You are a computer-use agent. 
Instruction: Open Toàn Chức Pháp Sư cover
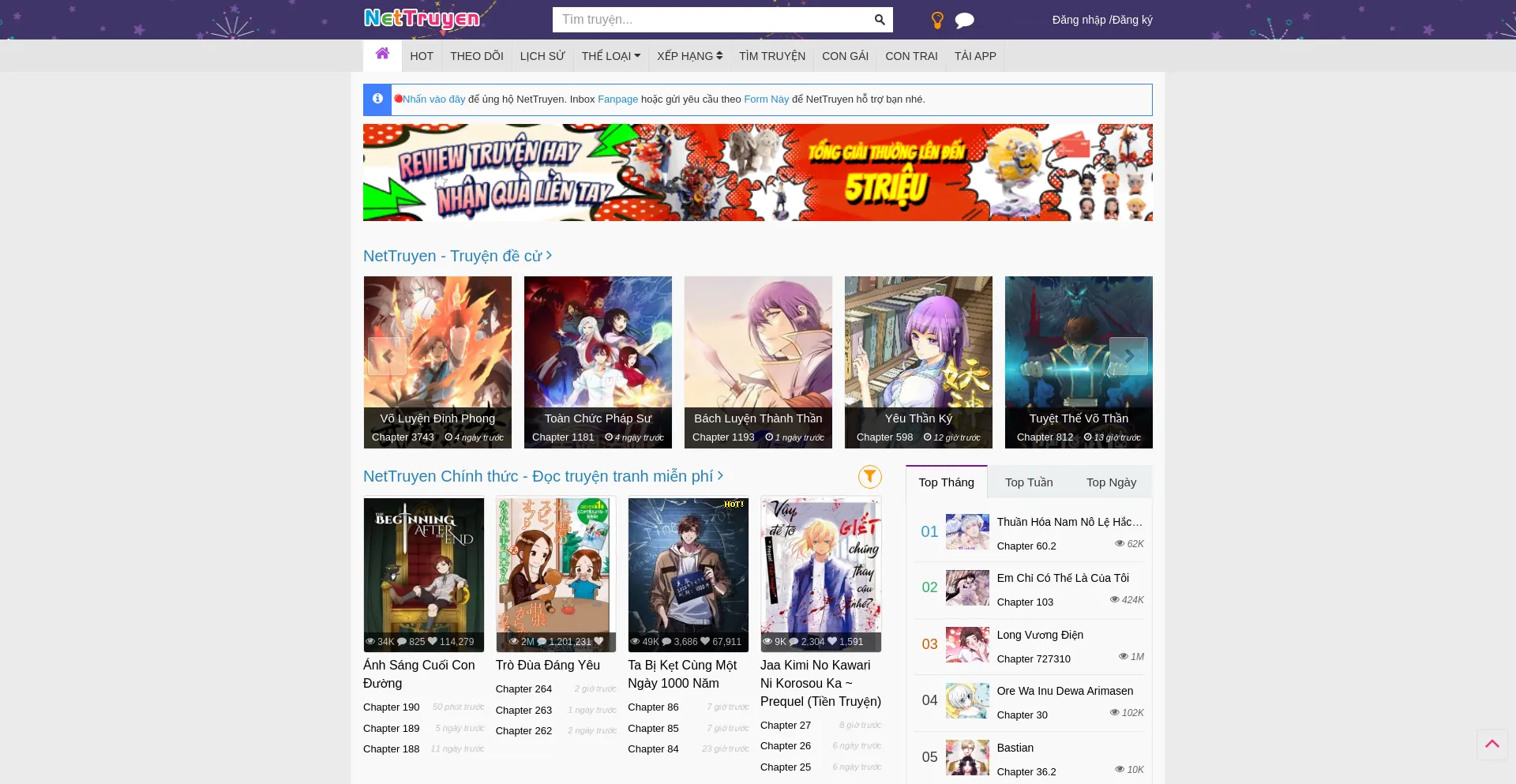point(598,362)
